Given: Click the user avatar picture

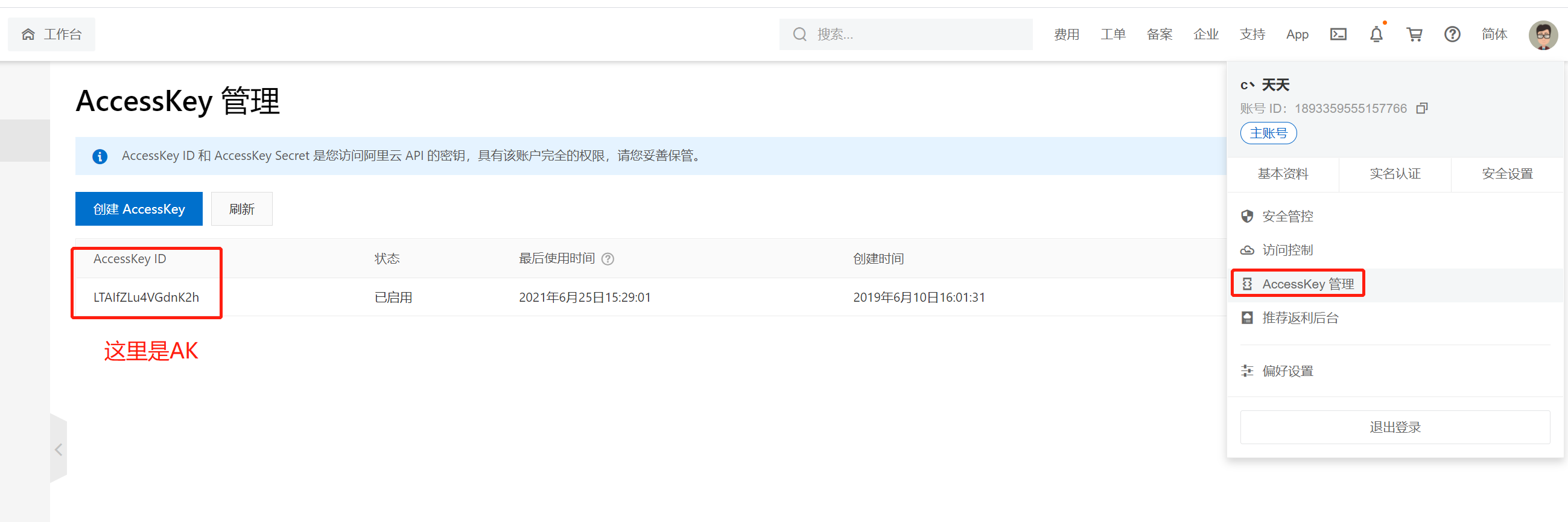Looking at the screenshot, I should tap(1543, 35).
